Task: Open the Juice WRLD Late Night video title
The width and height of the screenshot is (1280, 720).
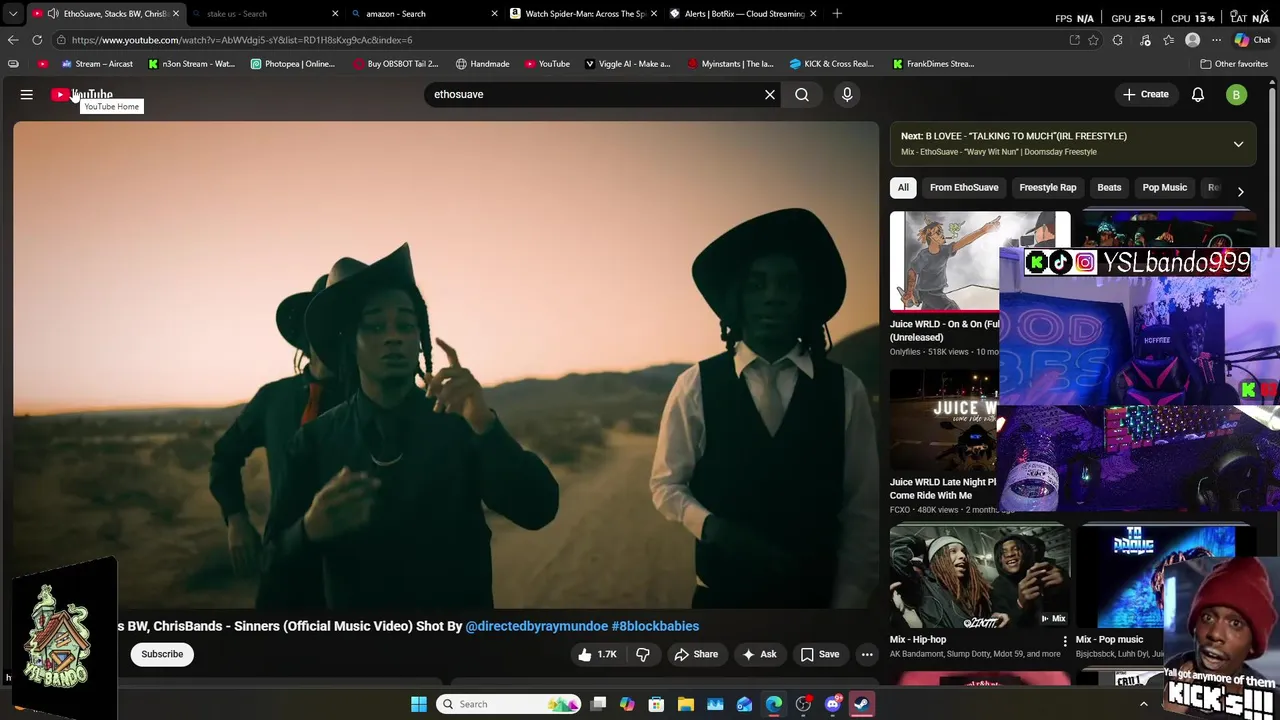Action: pyautogui.click(x=943, y=488)
